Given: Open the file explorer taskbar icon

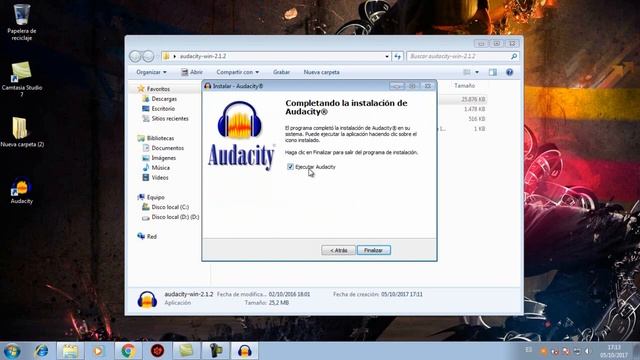Looking at the screenshot, I should pos(70,351).
